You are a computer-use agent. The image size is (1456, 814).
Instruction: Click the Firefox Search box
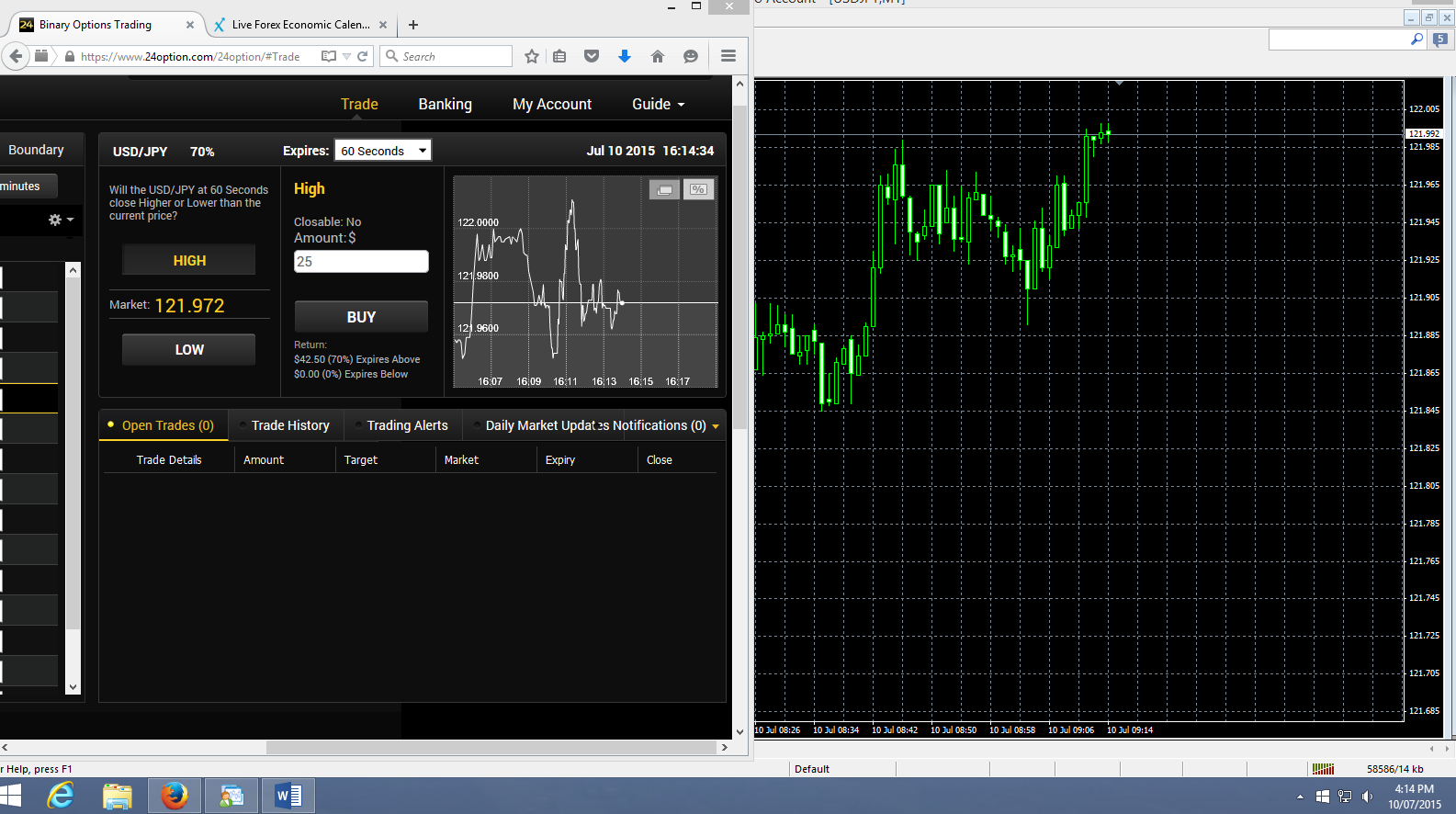[x=446, y=56]
